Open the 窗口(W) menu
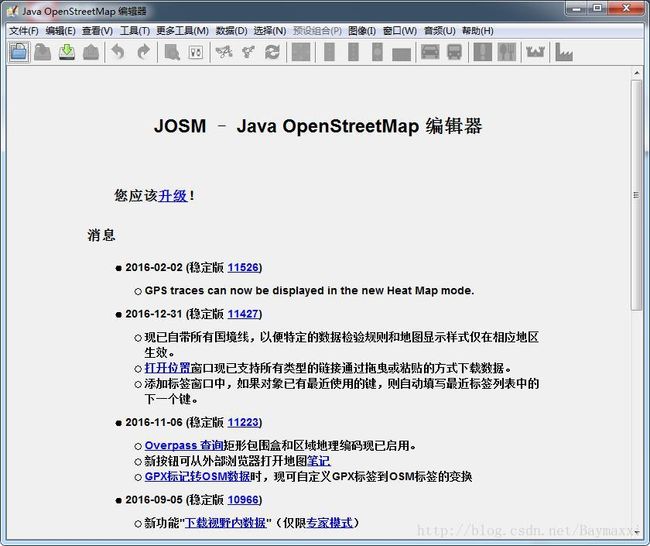The image size is (650, 546). (x=400, y=31)
